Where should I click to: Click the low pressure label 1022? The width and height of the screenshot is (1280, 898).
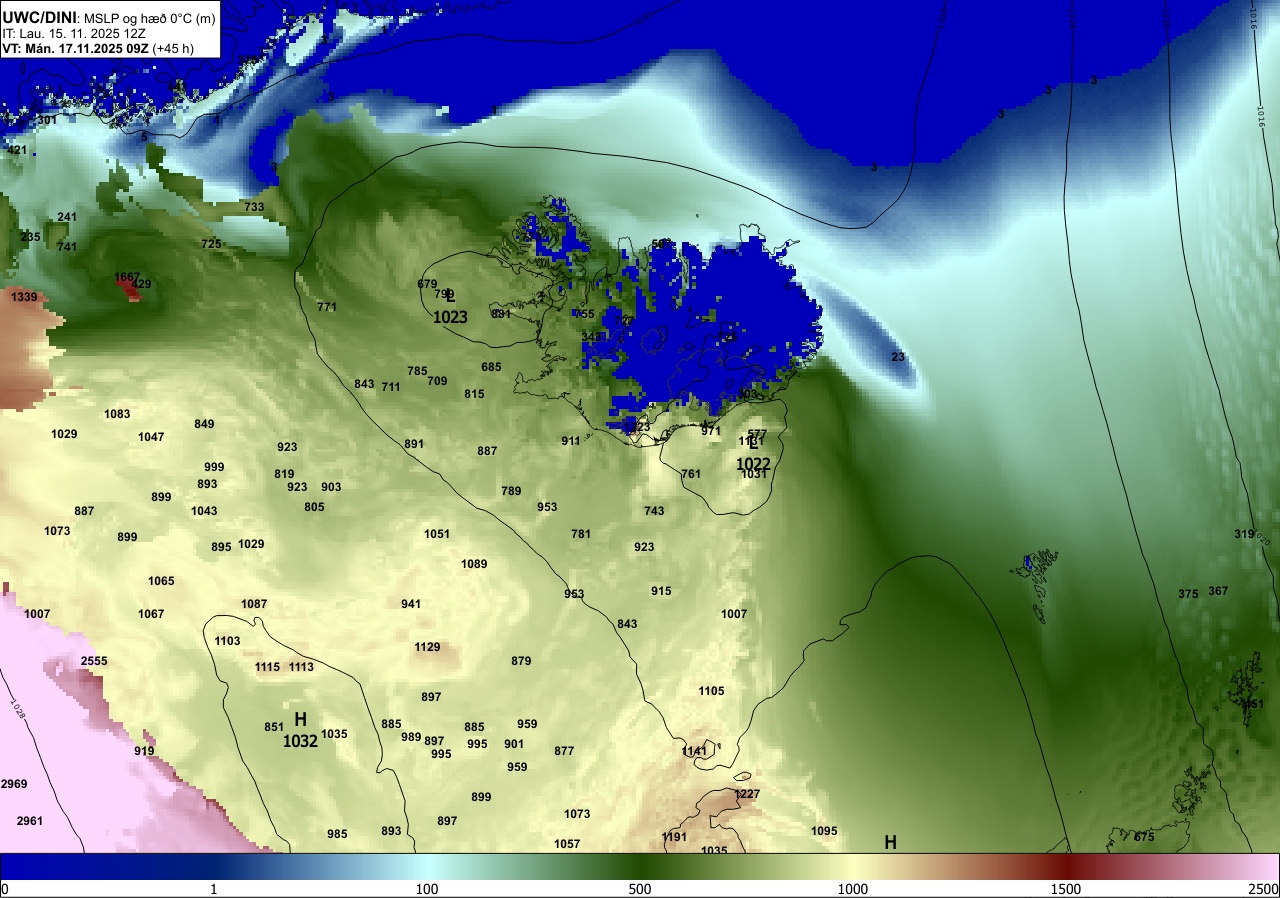coord(753,464)
